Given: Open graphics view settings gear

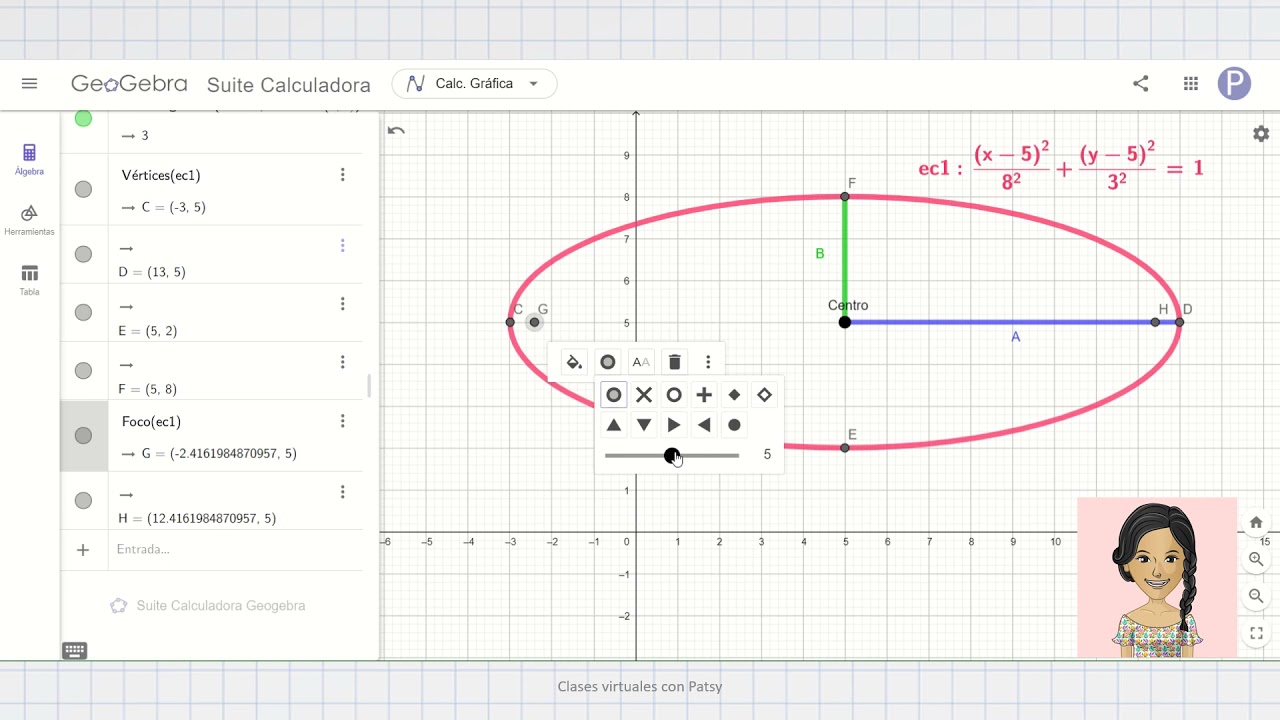Looking at the screenshot, I should 1261,134.
